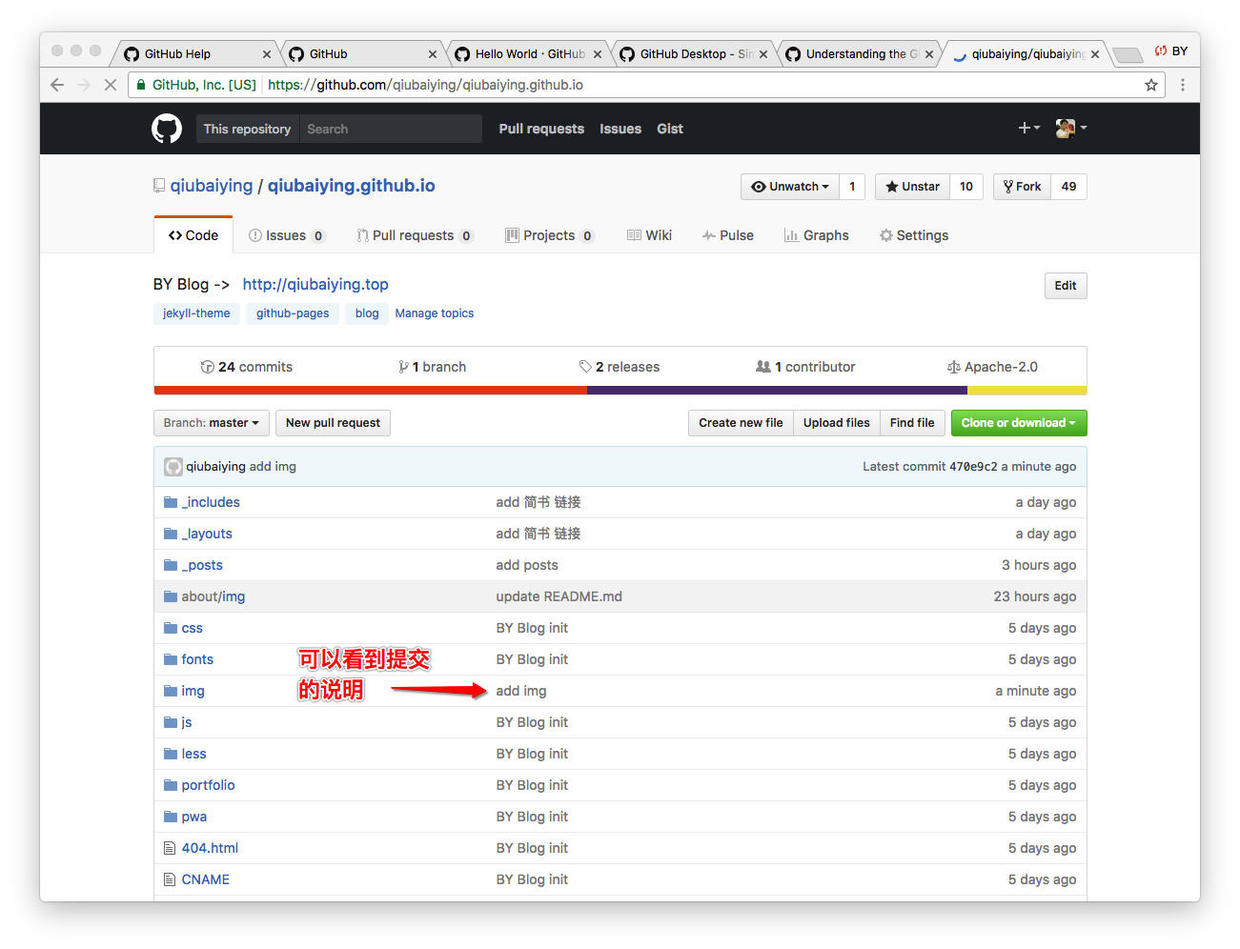1240x949 pixels.
Task: Click the language color bar
Action: [x=620, y=390]
